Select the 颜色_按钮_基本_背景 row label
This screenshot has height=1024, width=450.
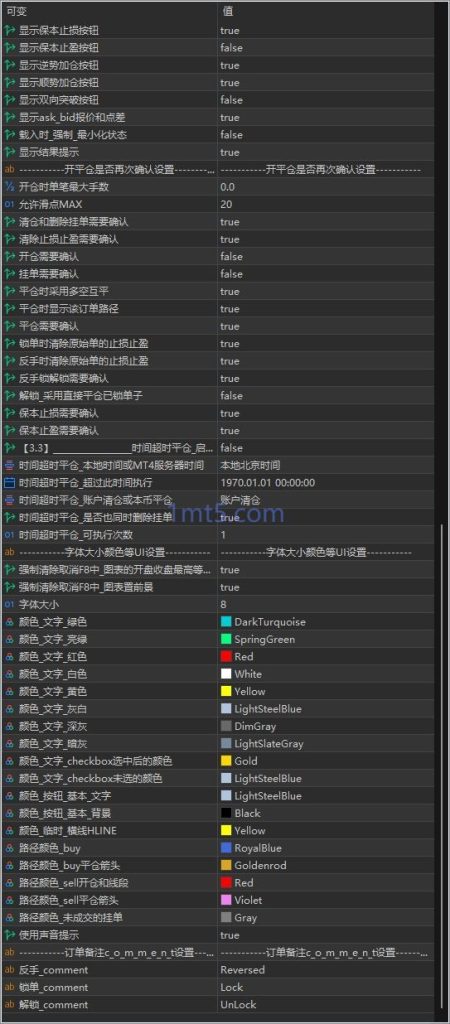pos(65,813)
